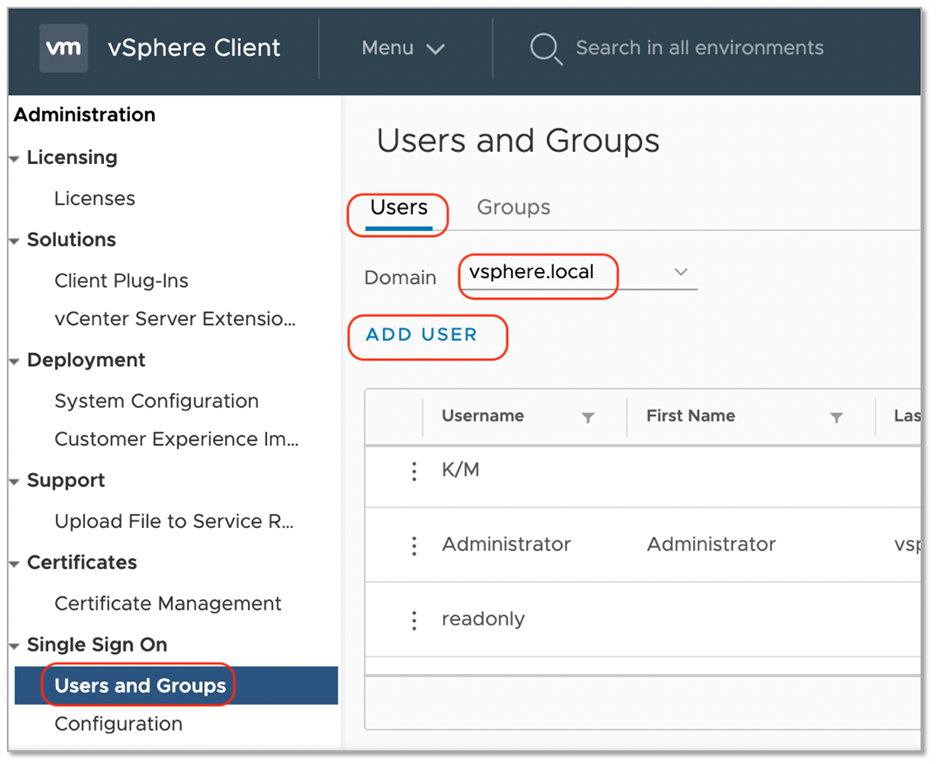
Task: Open the Domain selection dropdown
Action: coord(681,272)
